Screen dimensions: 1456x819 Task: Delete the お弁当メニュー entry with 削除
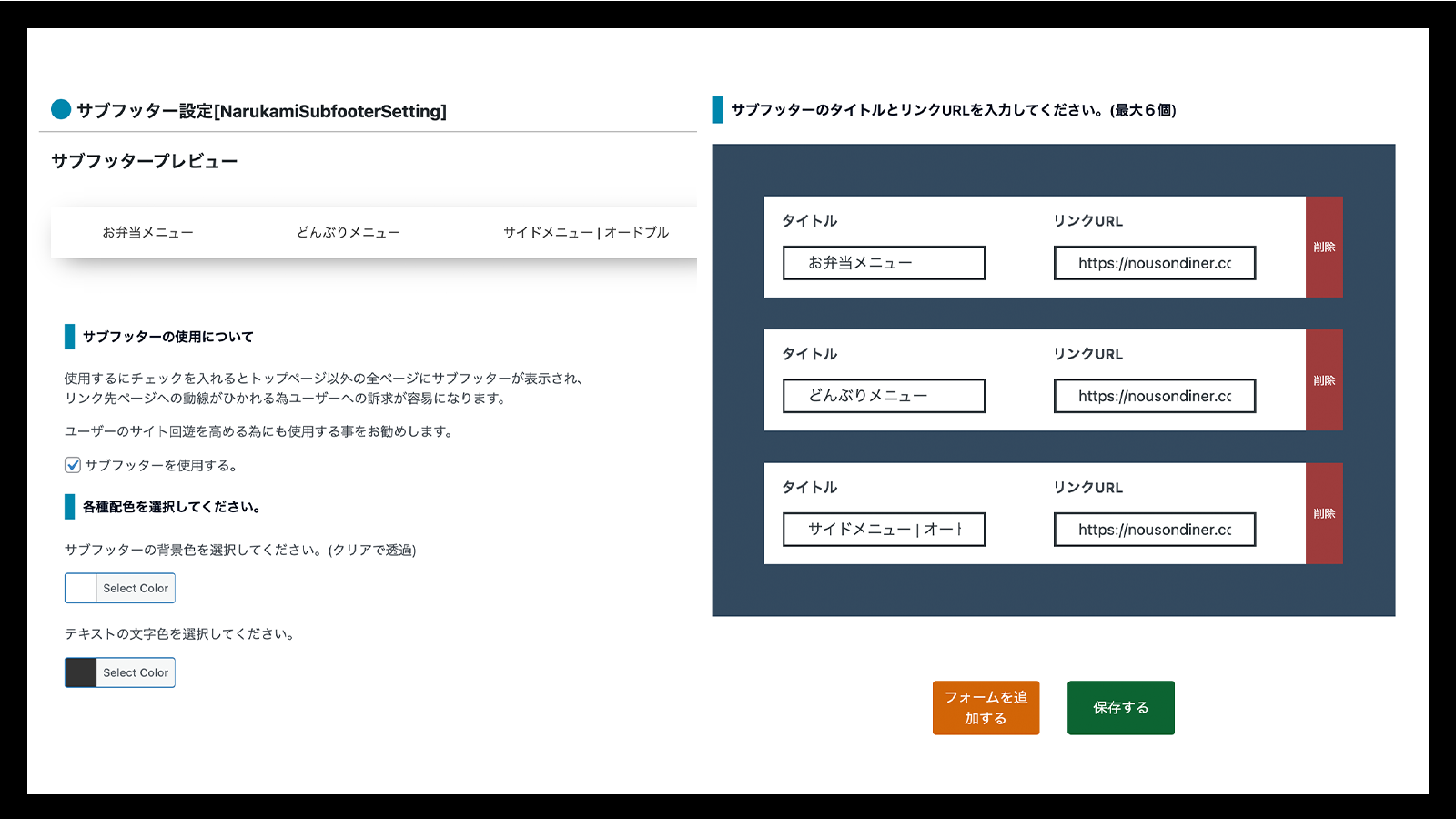1324,248
